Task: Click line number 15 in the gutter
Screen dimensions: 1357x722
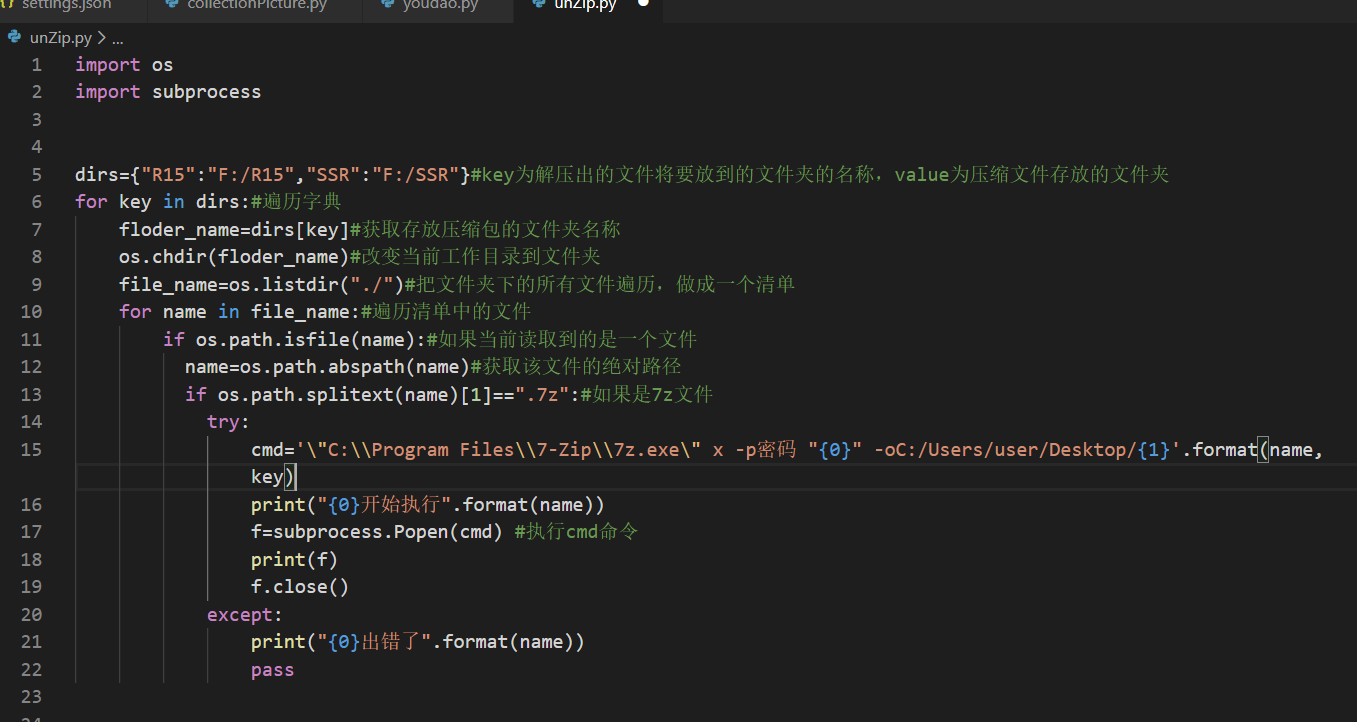Action: click(x=31, y=450)
